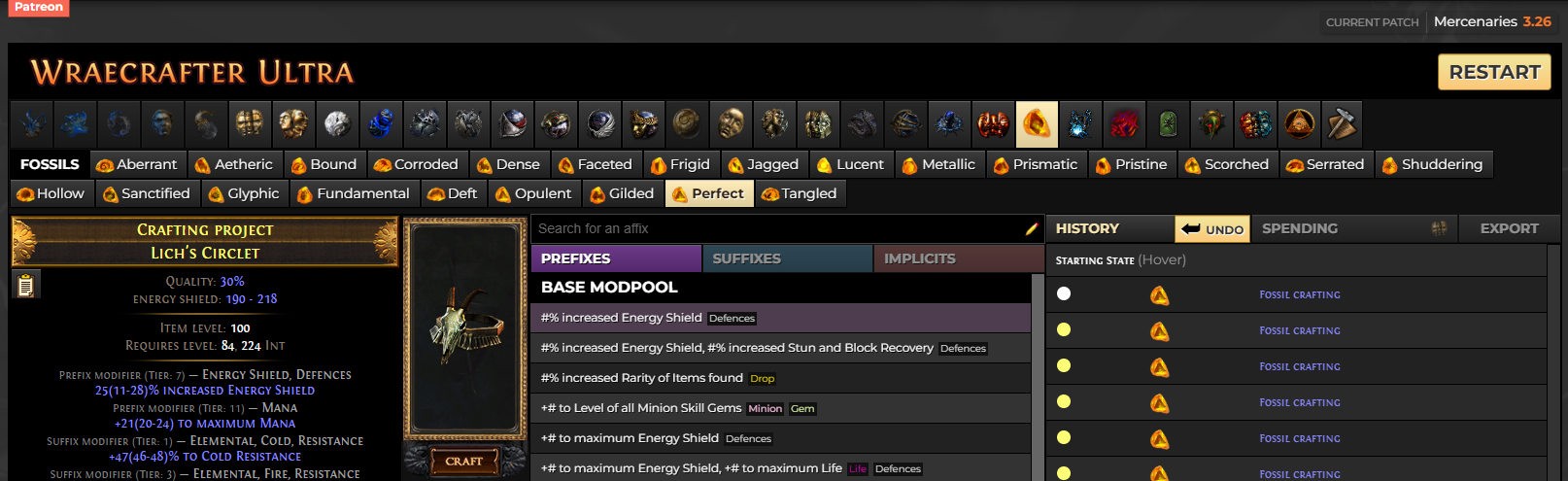Image resolution: width=1568 pixels, height=481 pixels.
Task: Select the Chaos Orb three-faced gold icon
Action: (x=250, y=123)
